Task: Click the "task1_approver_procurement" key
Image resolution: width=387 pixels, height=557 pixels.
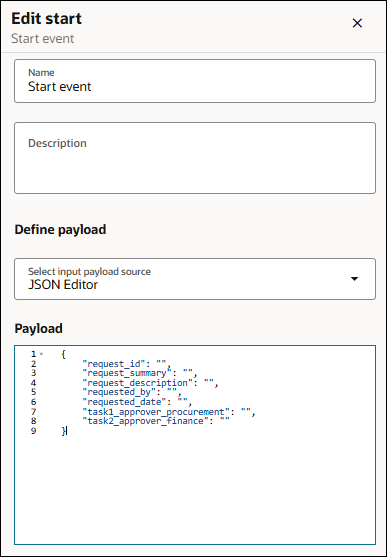Action: tap(156, 412)
